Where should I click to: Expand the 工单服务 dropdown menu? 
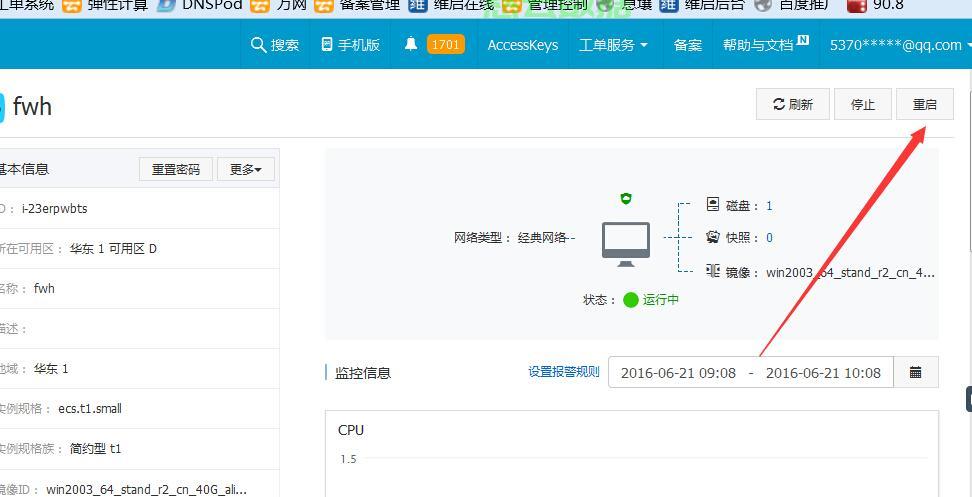click(x=613, y=45)
